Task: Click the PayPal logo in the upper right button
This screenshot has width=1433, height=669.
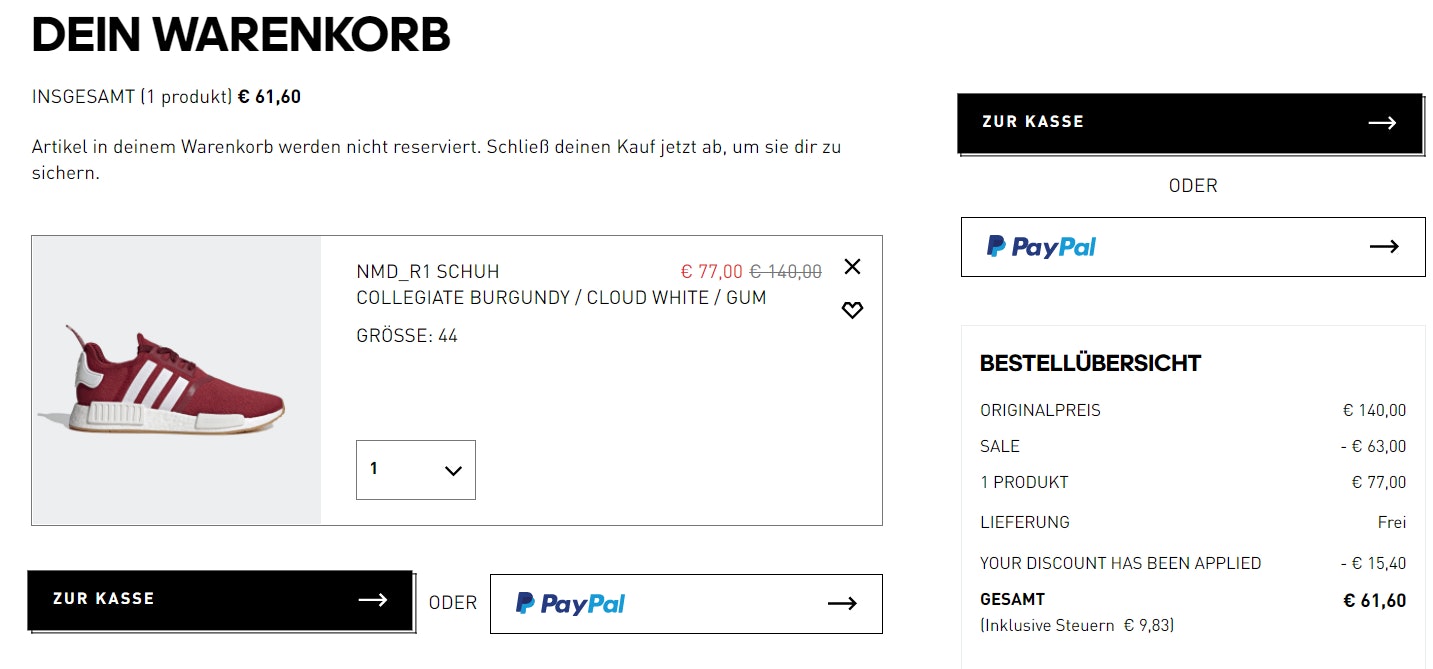Action: point(1041,246)
